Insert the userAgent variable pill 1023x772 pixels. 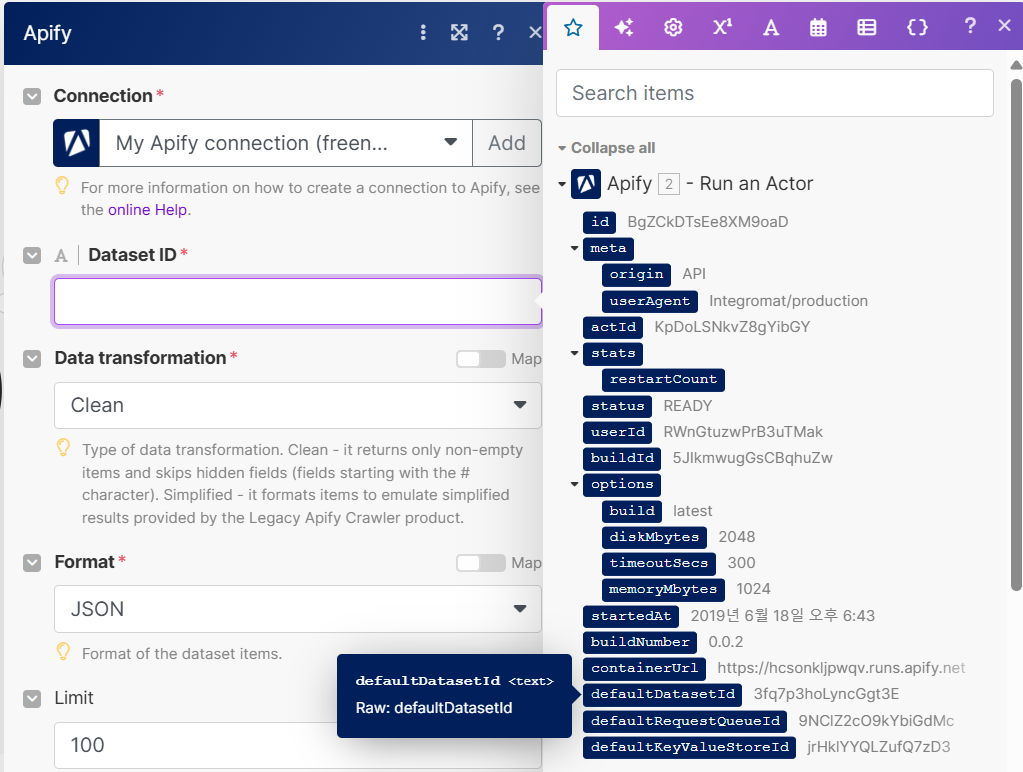coord(650,301)
